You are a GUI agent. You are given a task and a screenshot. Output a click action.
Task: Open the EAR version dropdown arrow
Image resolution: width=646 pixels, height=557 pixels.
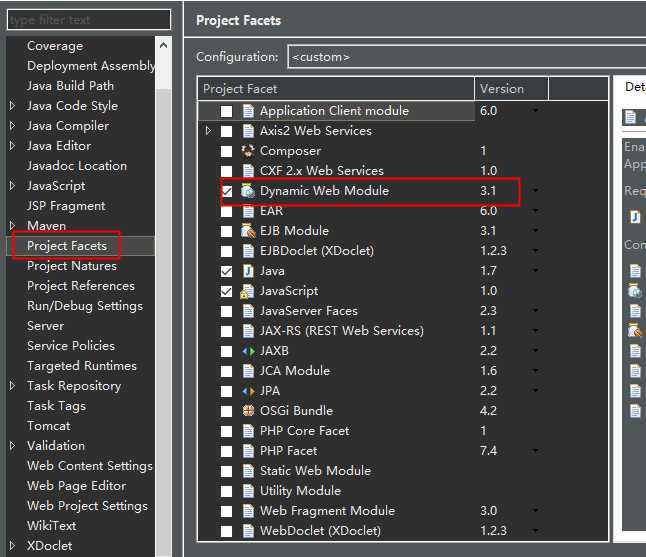tap(535, 211)
